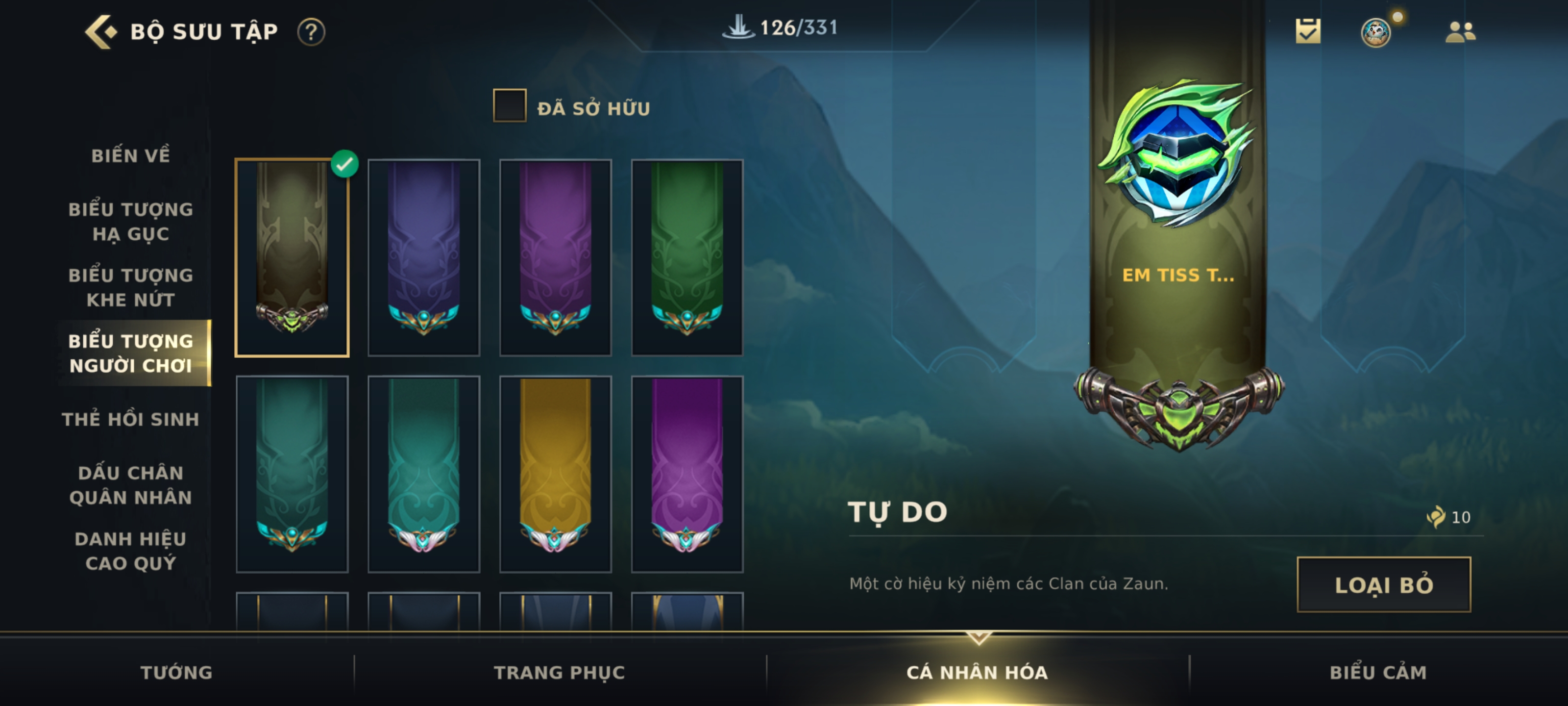The image size is (1568, 706).
Task: Open the Biến Về category
Action: coord(130,156)
